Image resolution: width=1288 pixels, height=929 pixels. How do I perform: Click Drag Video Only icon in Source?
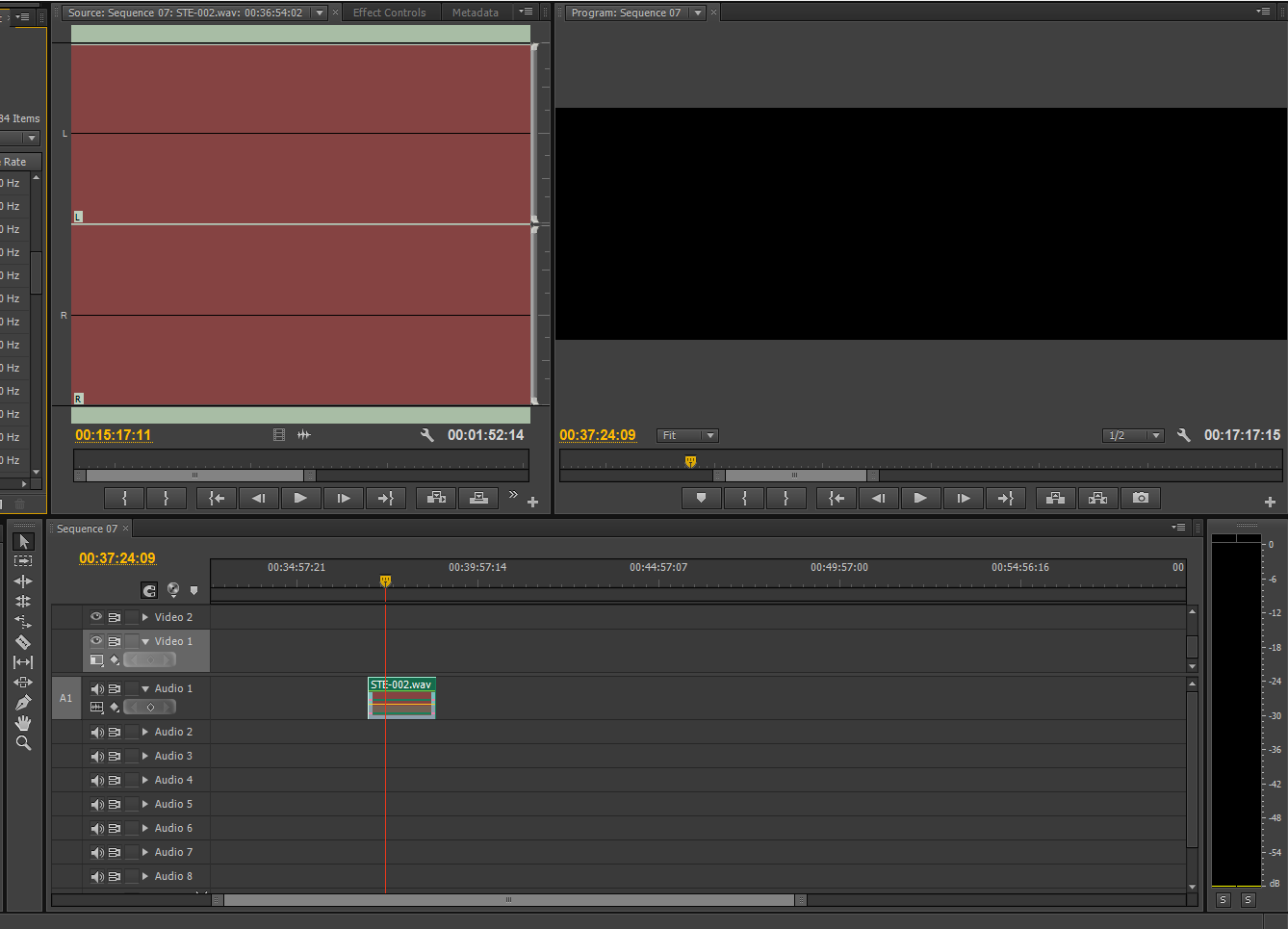click(279, 435)
